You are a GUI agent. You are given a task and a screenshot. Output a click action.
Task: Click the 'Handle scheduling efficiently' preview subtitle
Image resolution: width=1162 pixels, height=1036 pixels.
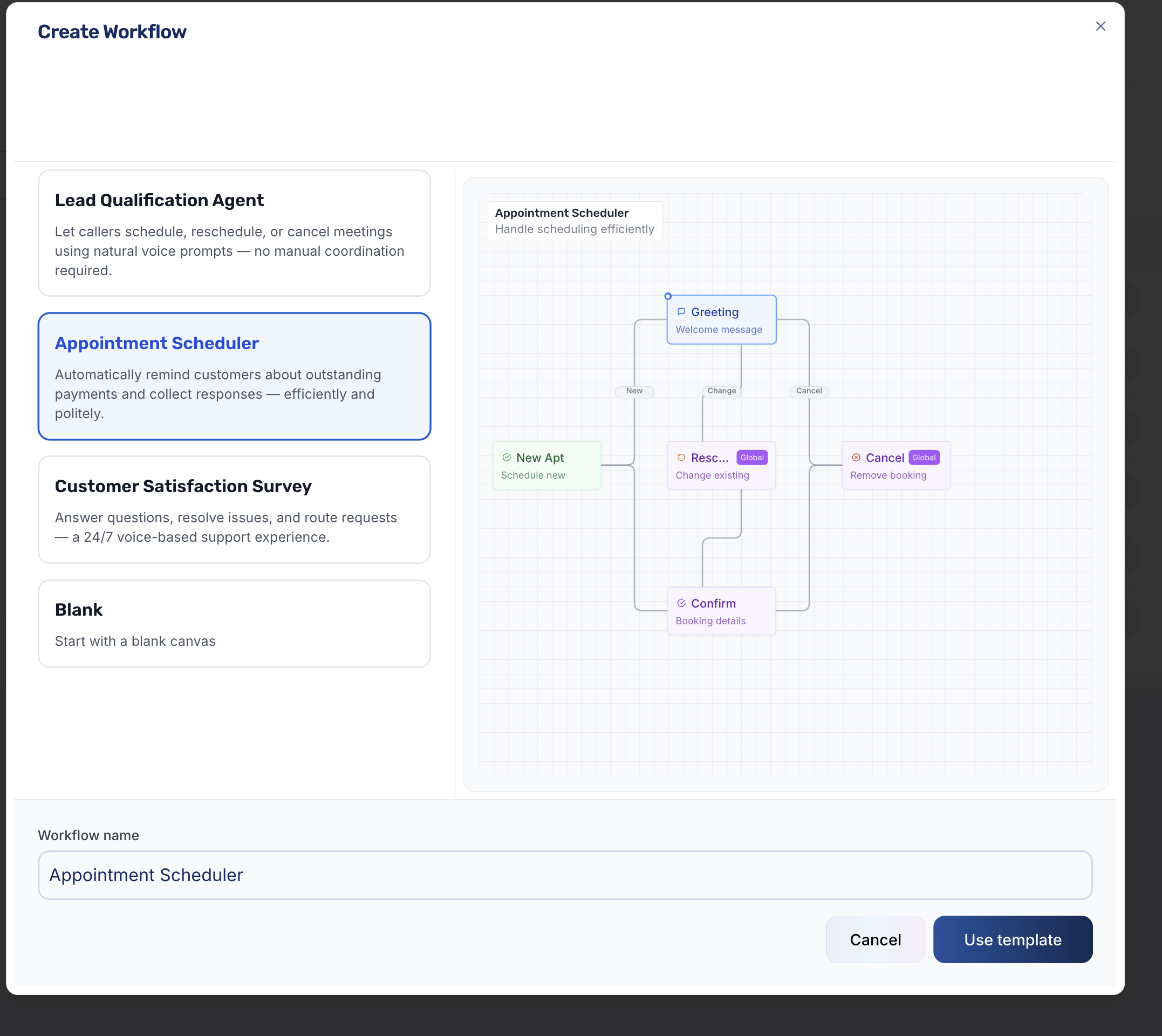(574, 229)
